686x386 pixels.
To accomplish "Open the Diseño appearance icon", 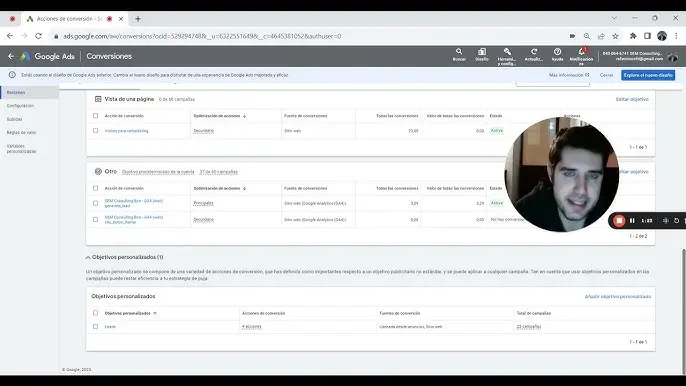I will click(x=482, y=55).
